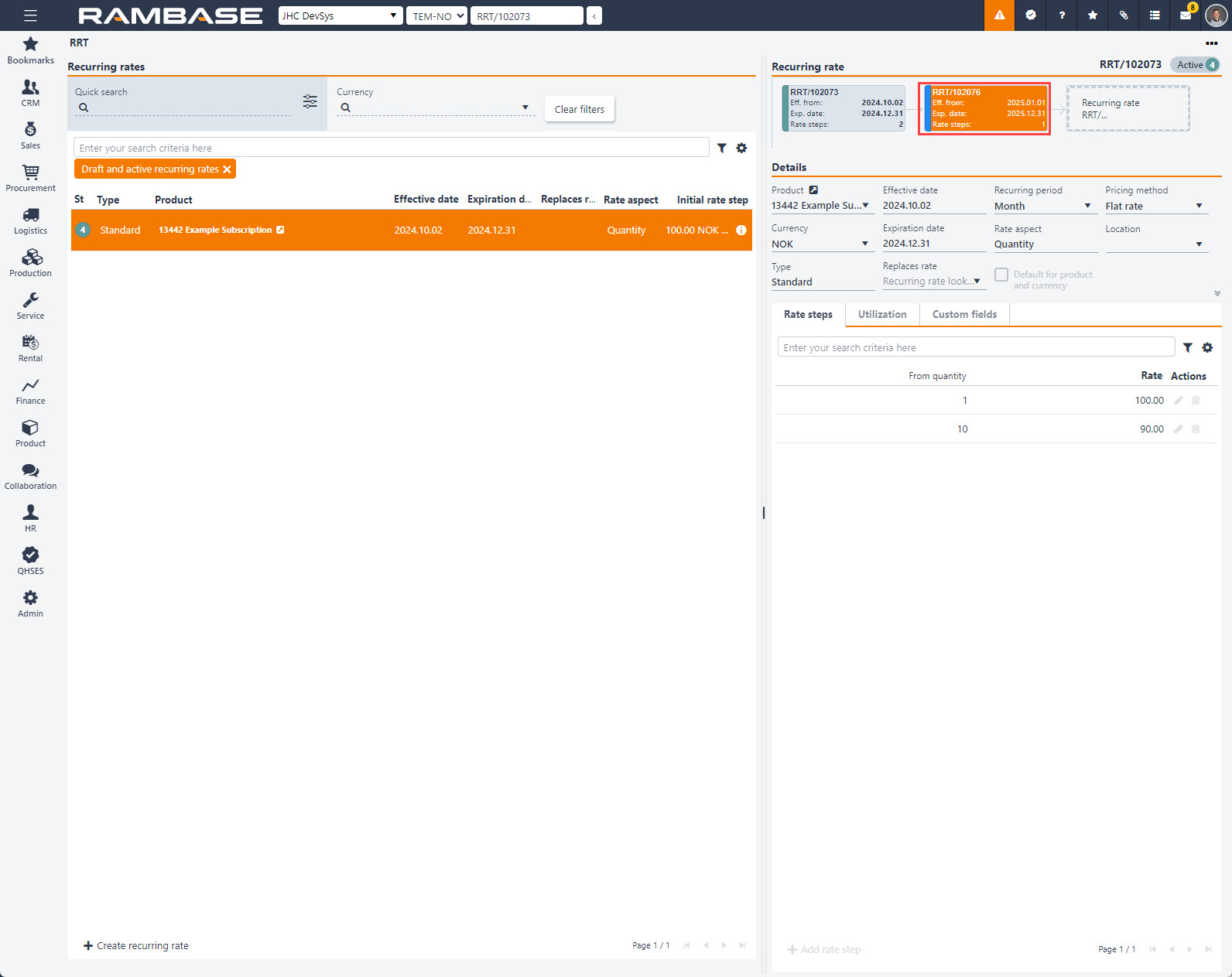
Task: Click the filter funnel icon in Rate steps
Action: click(x=1187, y=348)
